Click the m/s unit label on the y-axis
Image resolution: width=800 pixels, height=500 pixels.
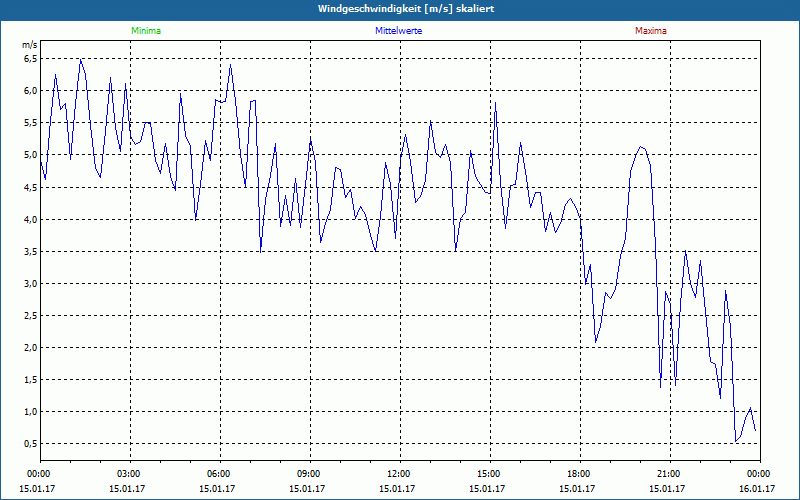30,45
